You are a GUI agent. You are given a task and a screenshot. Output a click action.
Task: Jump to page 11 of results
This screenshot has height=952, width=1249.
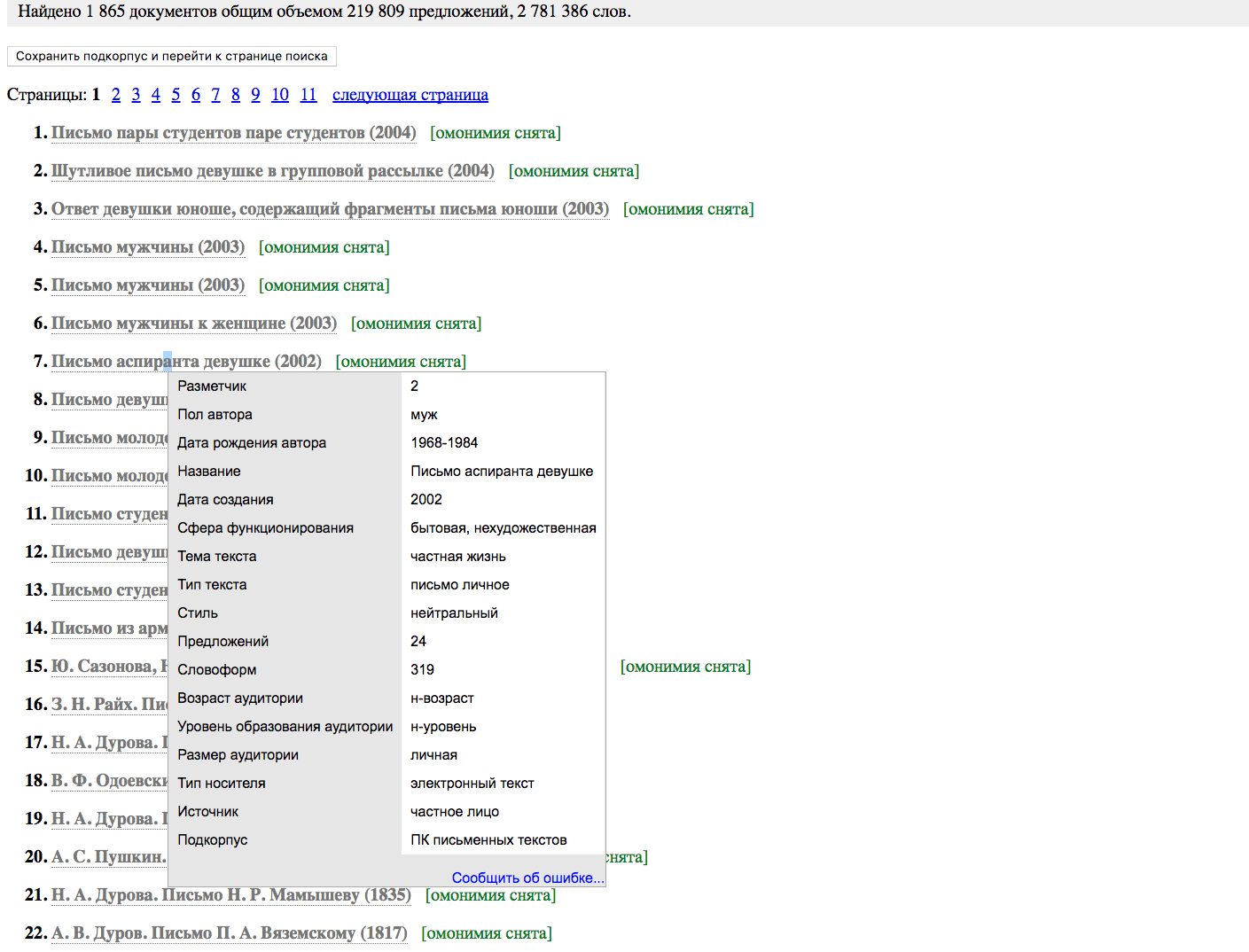308,95
